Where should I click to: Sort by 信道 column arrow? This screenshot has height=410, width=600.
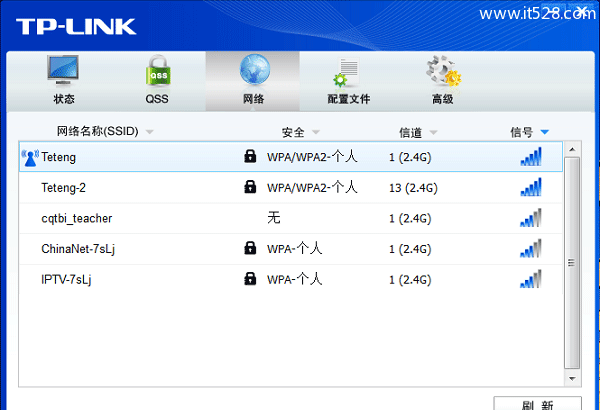tap(433, 132)
